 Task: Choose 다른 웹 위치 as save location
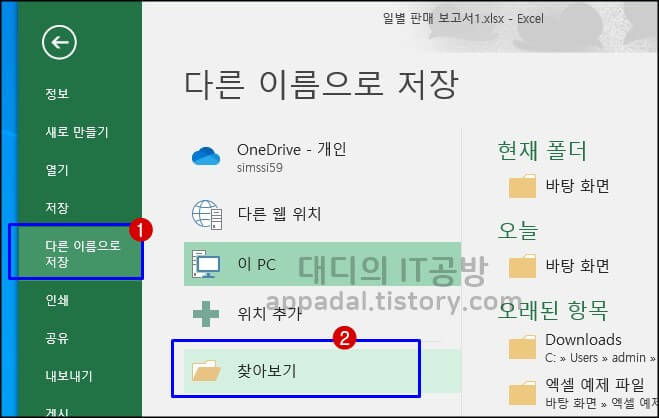[x=322, y=214]
